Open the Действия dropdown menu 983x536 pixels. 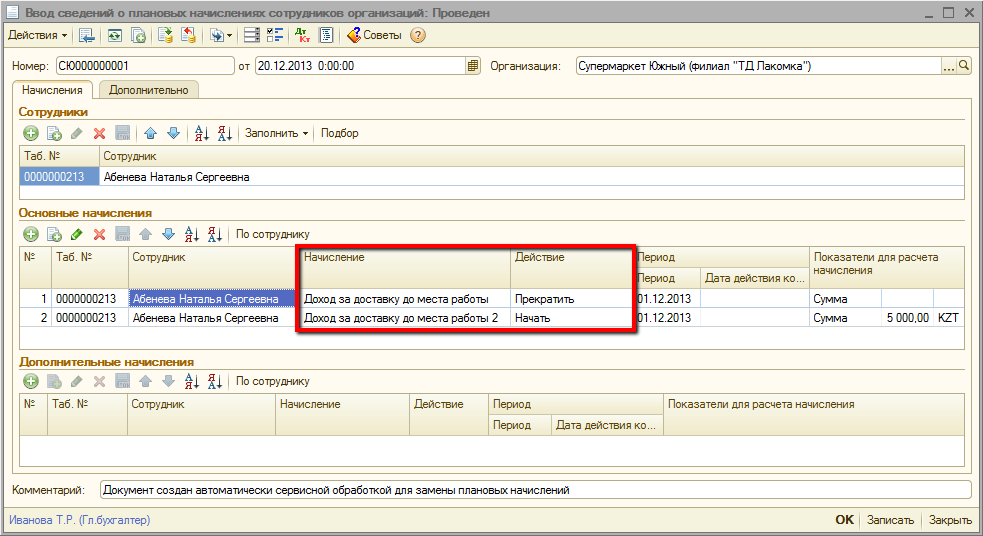point(38,35)
